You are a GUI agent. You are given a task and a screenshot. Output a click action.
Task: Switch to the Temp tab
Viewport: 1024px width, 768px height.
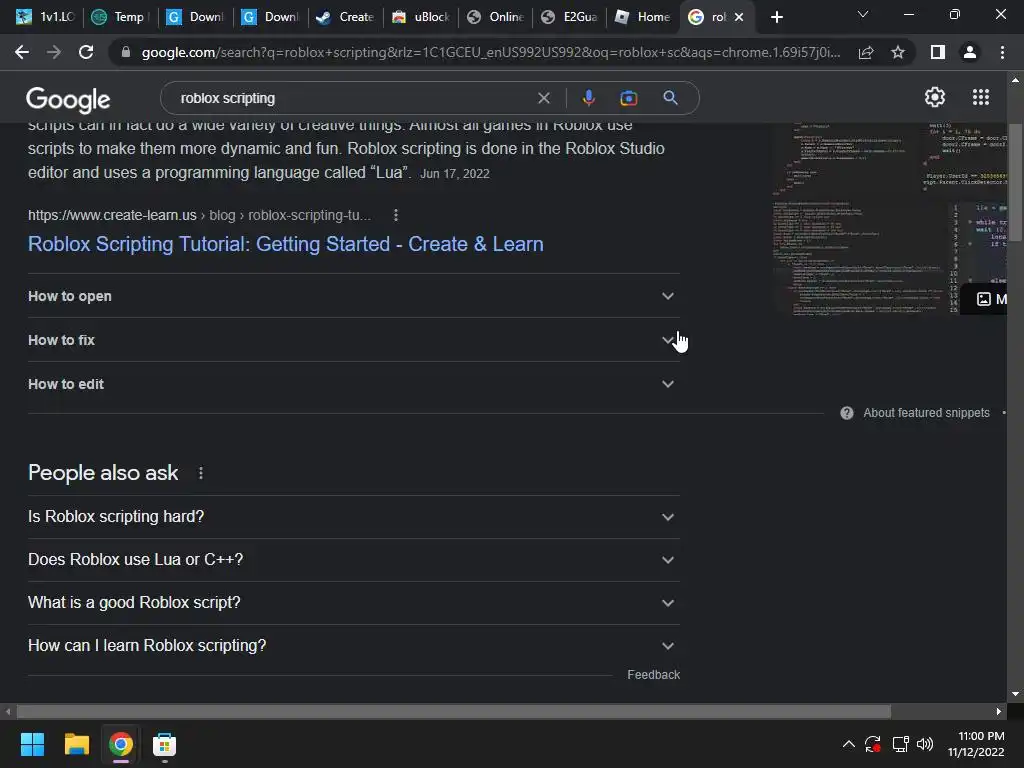120,17
